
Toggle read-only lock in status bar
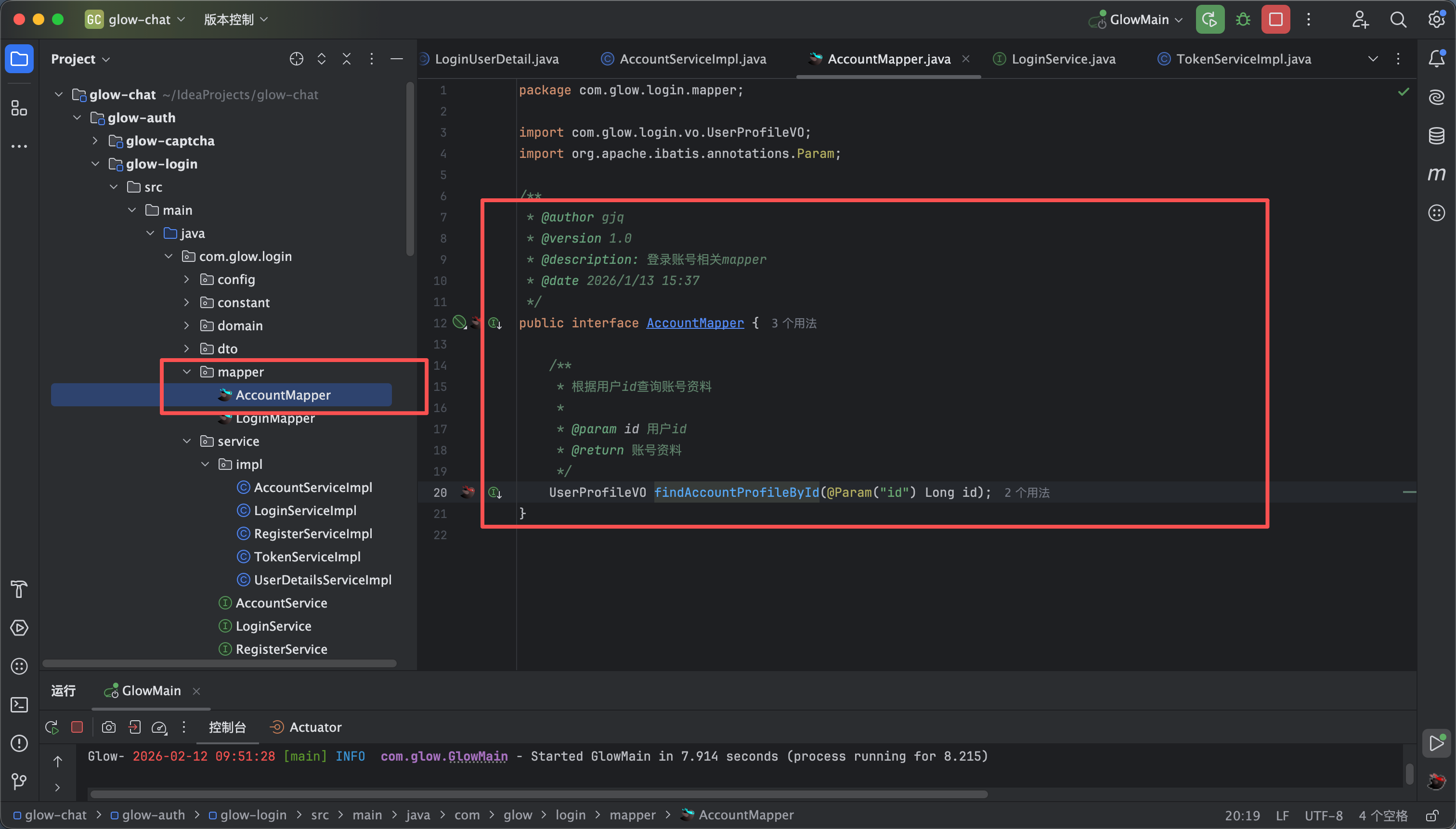(x=1432, y=816)
